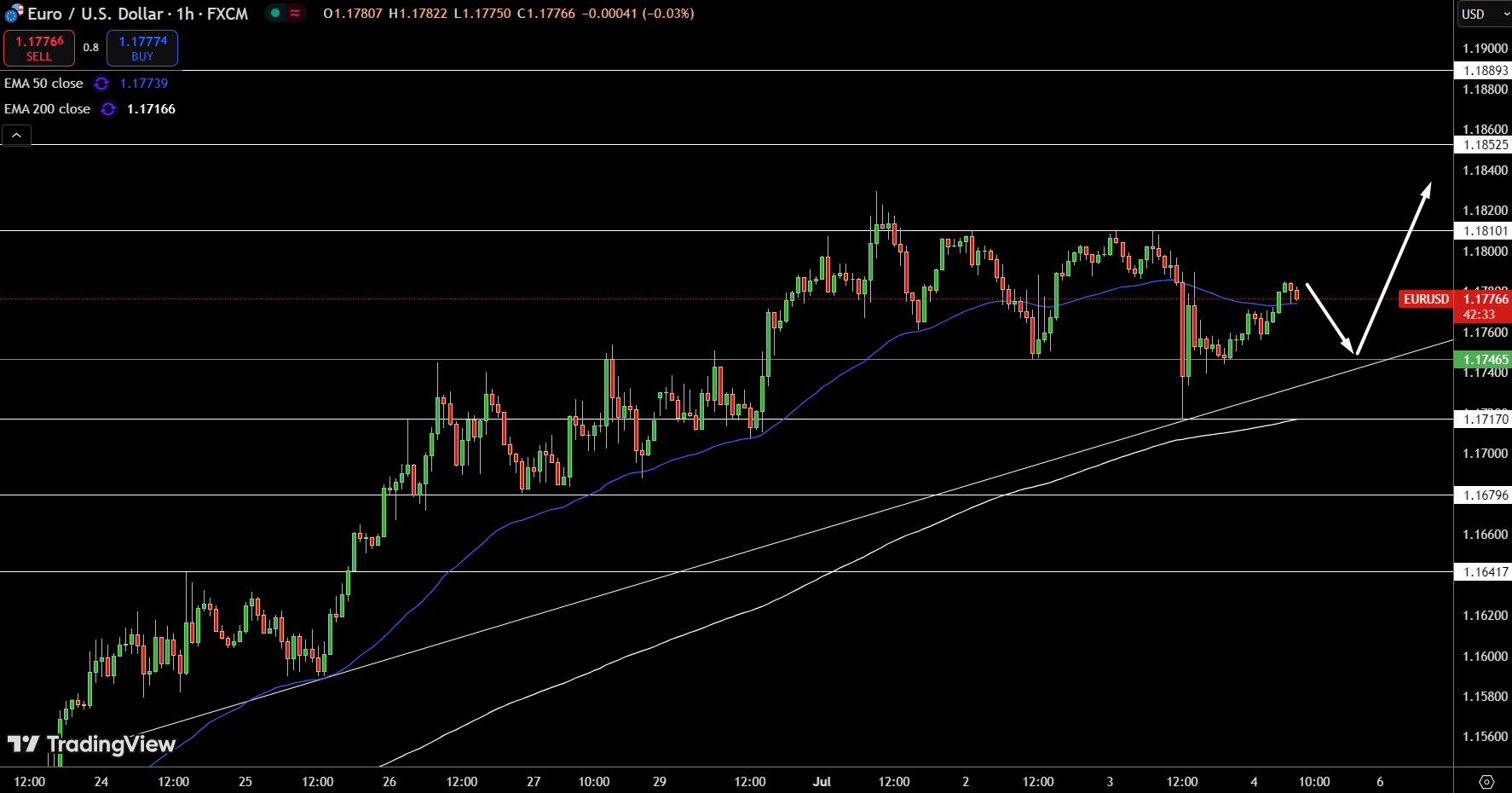The image size is (1512, 793).
Task: Click the date label 26 on time axis
Action: (x=390, y=782)
